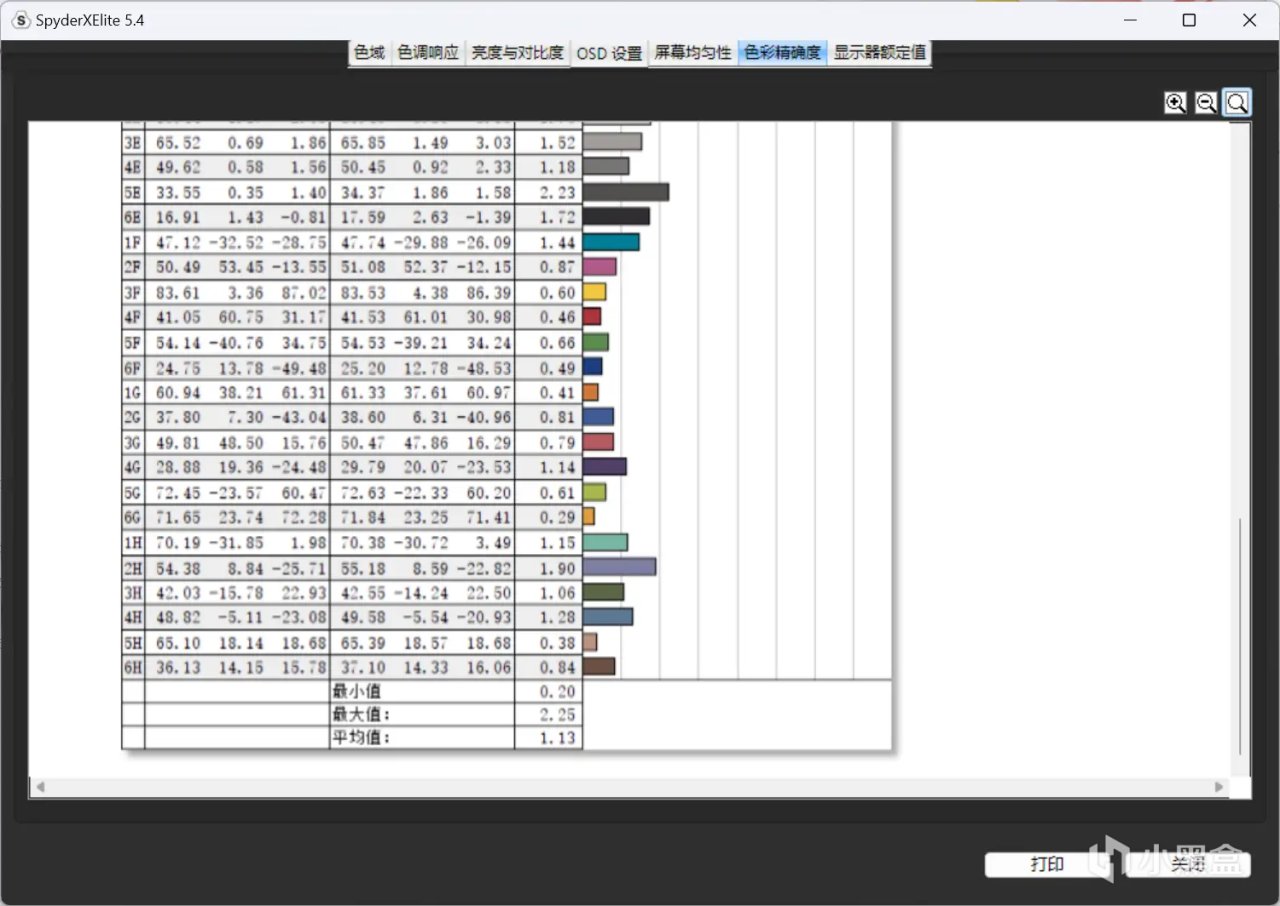The width and height of the screenshot is (1280, 906).
Task: Click the lime green color bar for row 5G
Action: (595, 492)
